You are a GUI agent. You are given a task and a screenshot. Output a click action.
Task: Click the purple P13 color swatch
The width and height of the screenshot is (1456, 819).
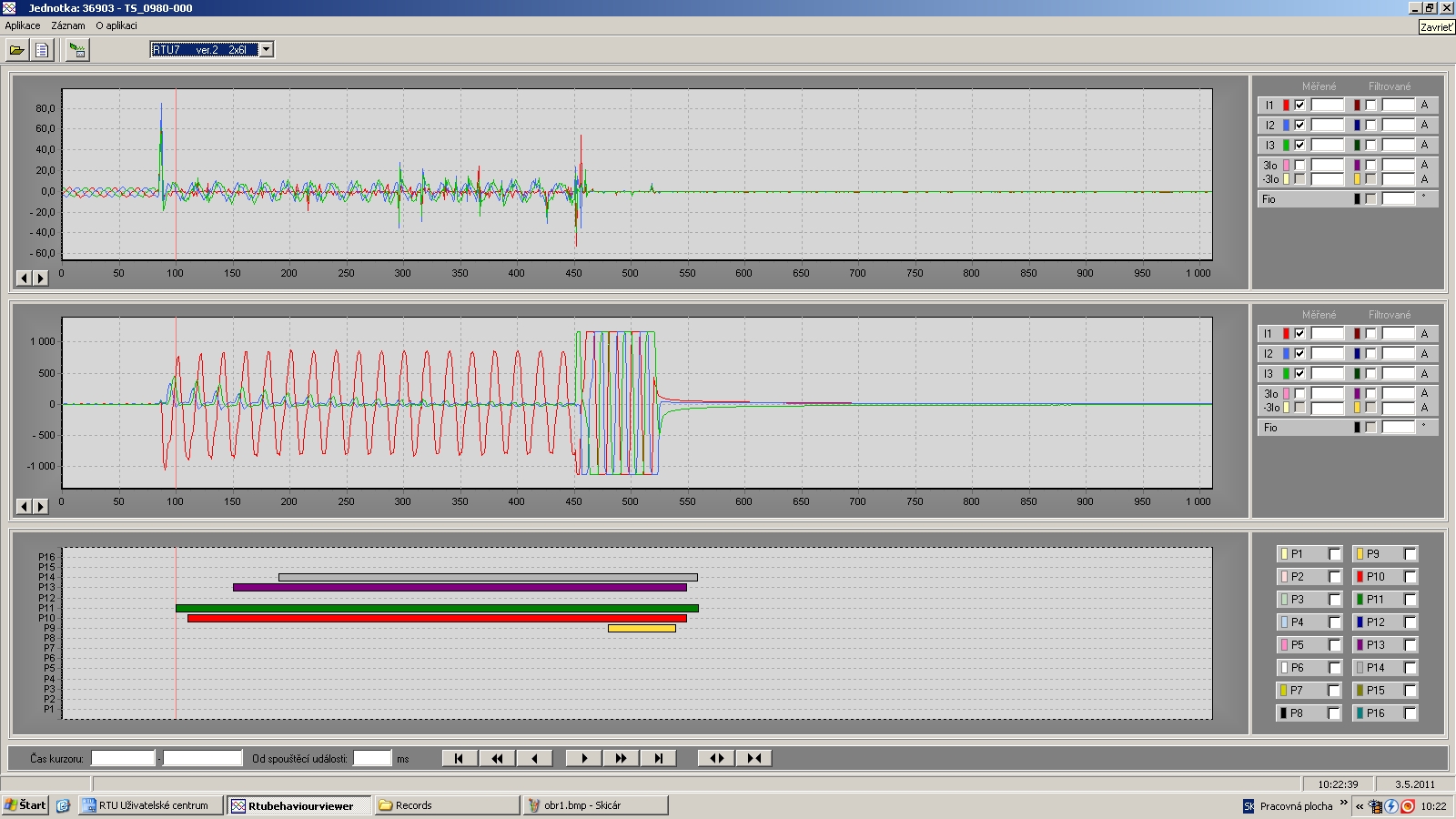coord(1360,645)
